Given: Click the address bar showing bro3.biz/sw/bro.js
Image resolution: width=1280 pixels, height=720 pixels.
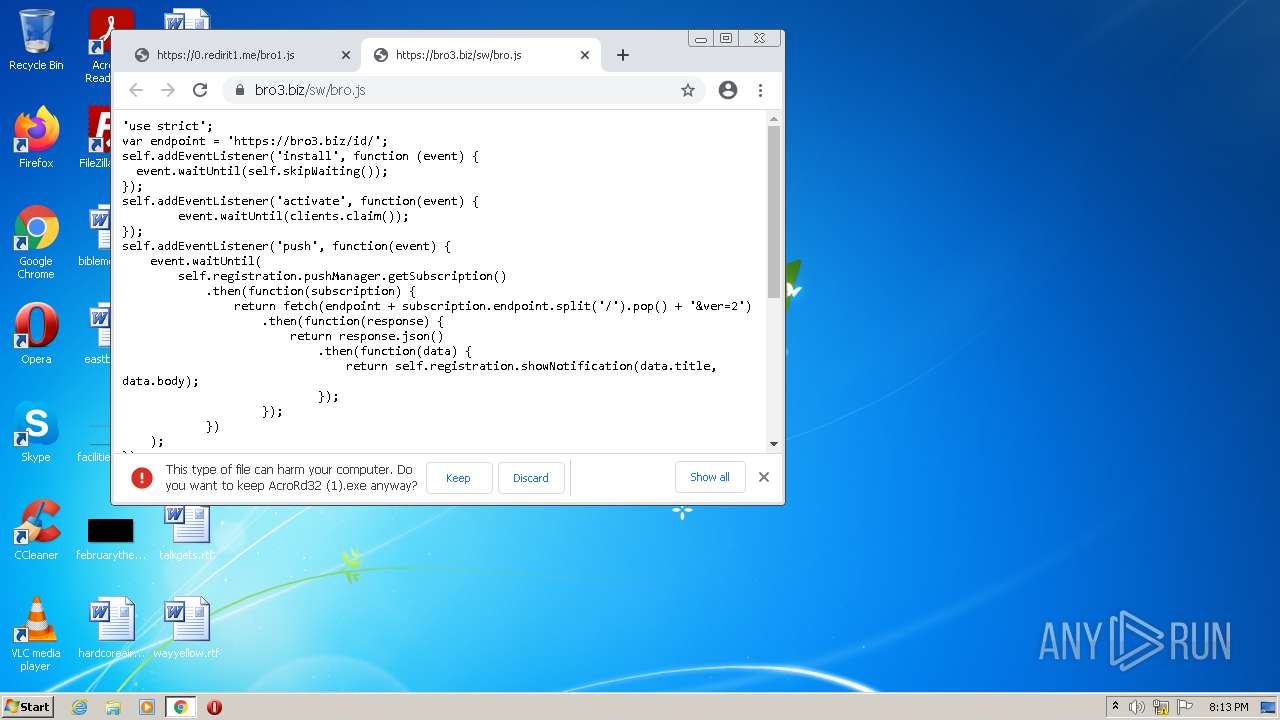Looking at the screenshot, I should [463, 90].
